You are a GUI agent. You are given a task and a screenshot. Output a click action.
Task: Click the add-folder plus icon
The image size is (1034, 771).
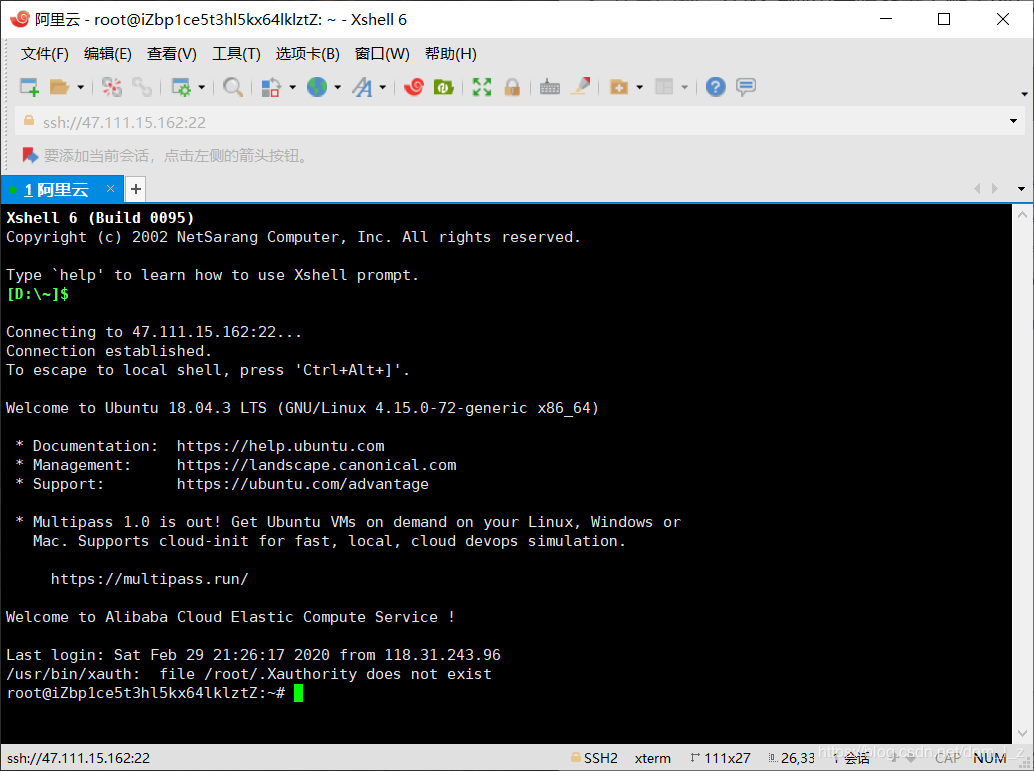619,87
